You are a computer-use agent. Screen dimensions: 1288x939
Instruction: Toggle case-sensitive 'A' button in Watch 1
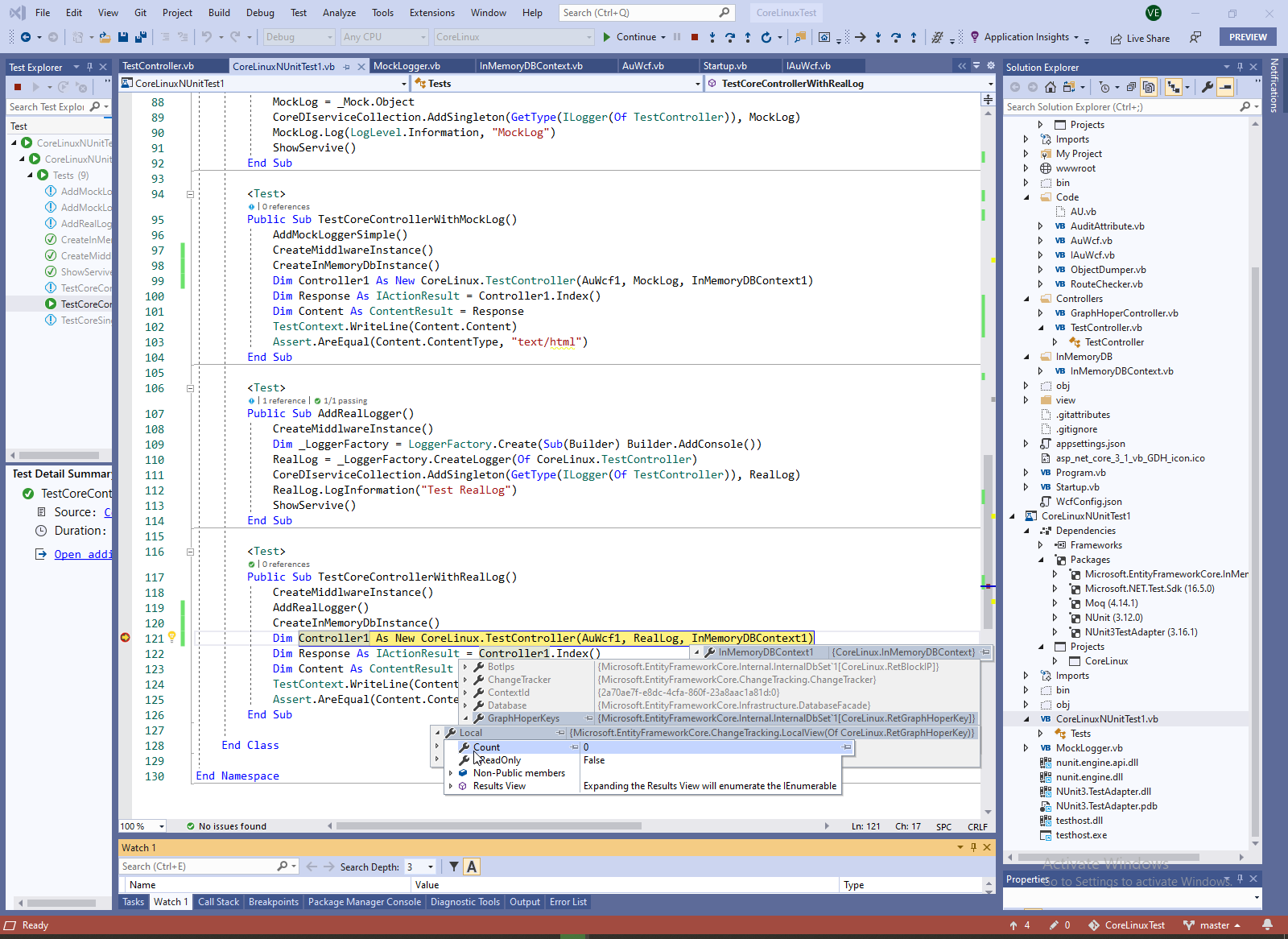point(472,867)
